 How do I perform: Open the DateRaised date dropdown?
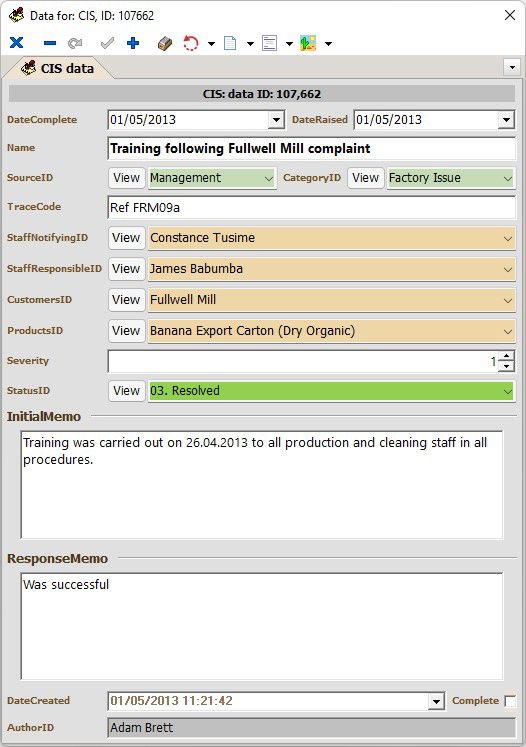tap(506, 120)
